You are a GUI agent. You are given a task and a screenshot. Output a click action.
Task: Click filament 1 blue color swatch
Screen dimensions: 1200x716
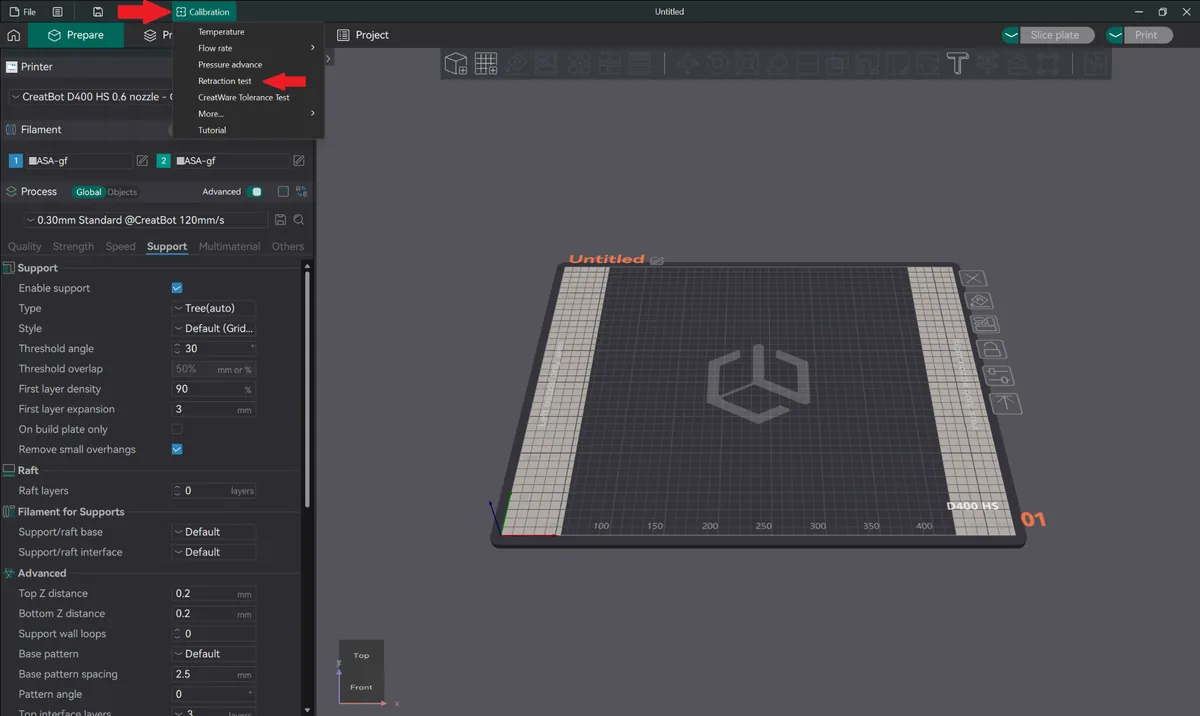[15, 160]
